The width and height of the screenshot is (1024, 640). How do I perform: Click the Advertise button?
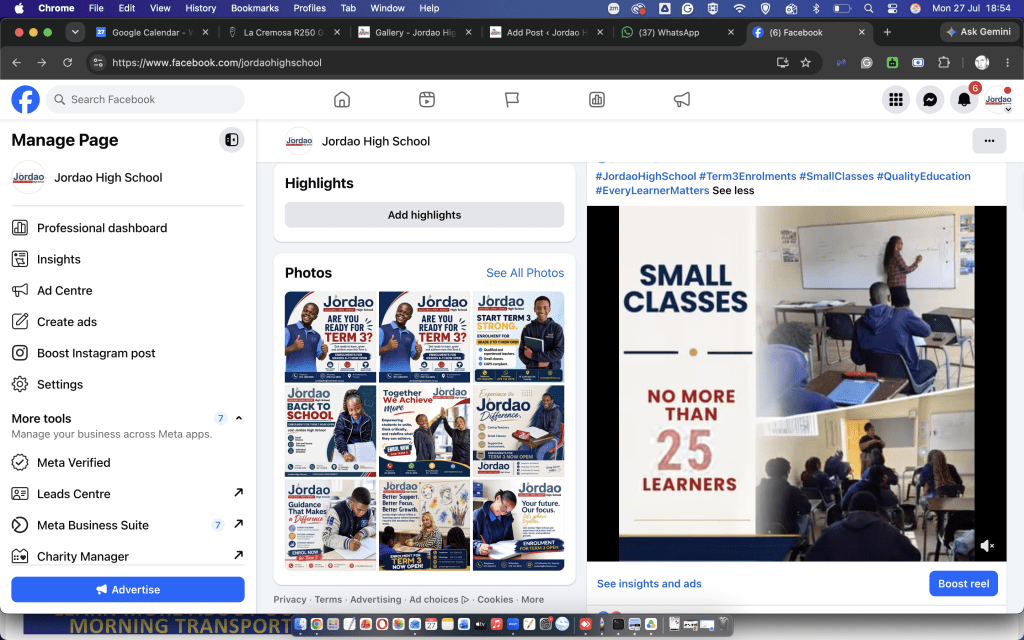(128, 589)
